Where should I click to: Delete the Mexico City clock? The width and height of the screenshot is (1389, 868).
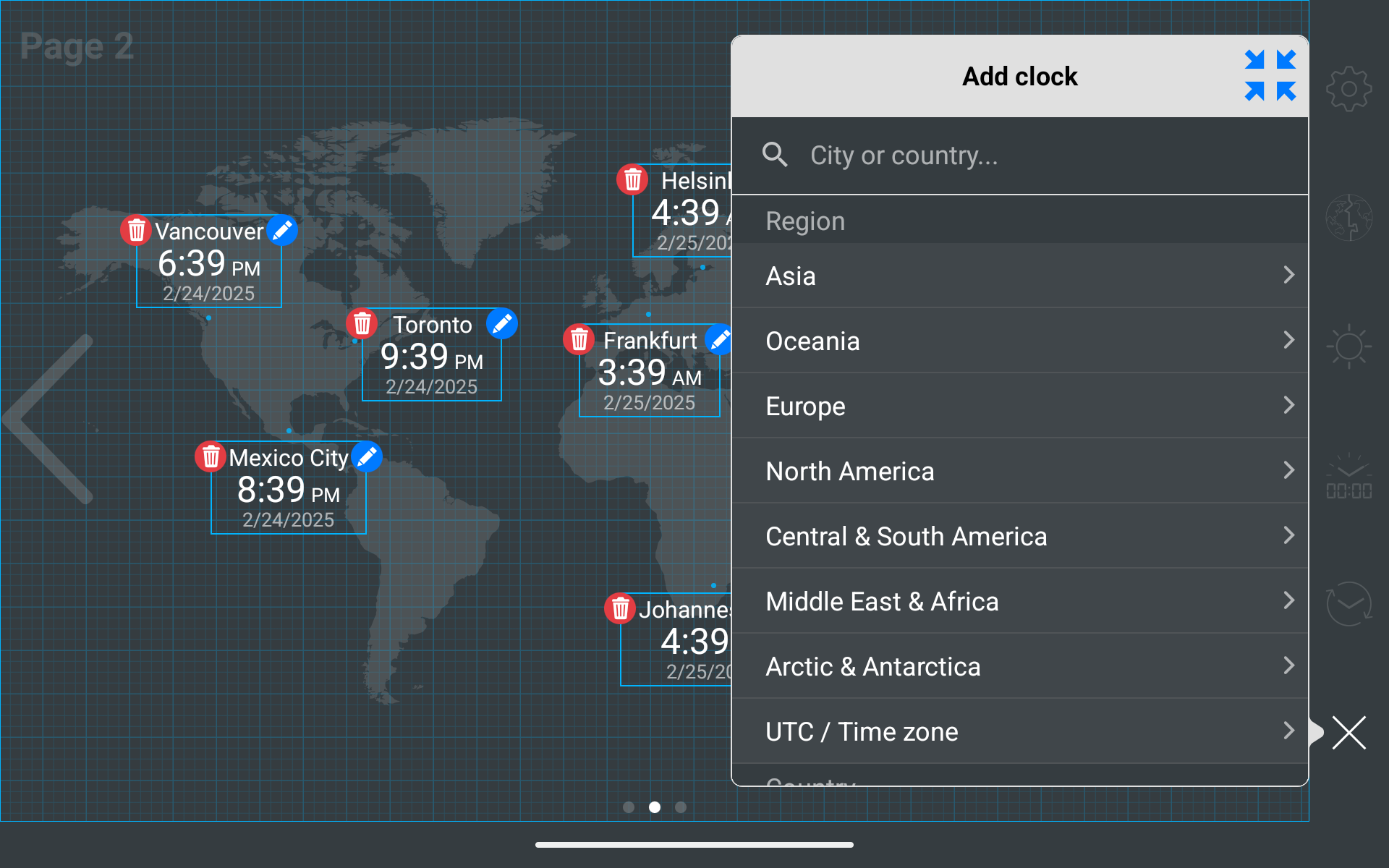click(x=211, y=457)
